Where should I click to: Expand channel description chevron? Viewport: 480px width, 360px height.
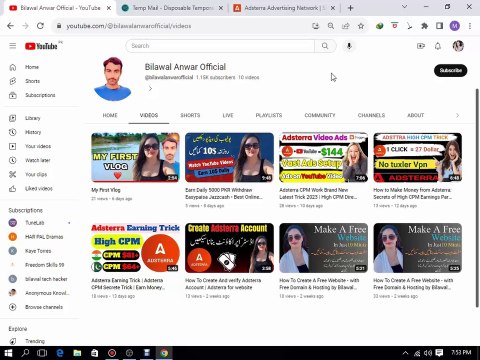click(150, 89)
